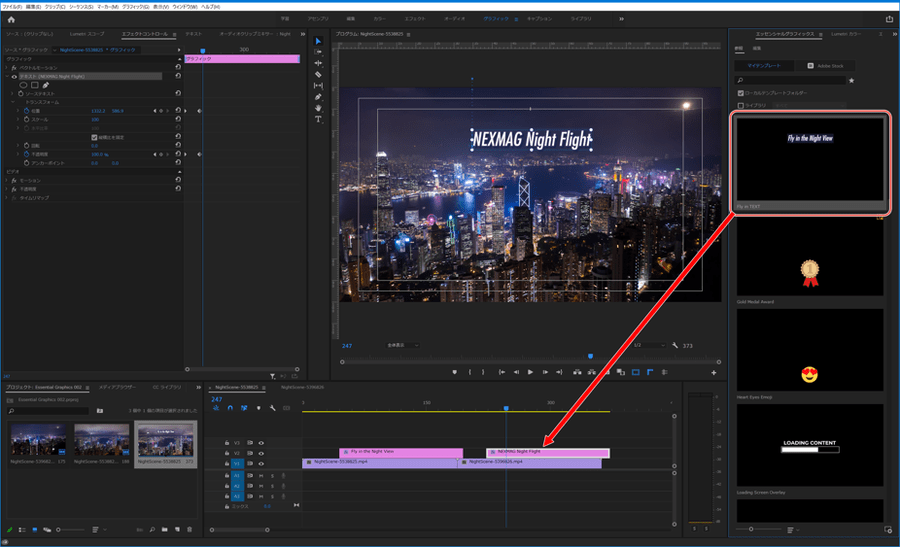Toggle the uniform scale checkbox
This screenshot has width=900, height=547.
pyautogui.click(x=94, y=137)
